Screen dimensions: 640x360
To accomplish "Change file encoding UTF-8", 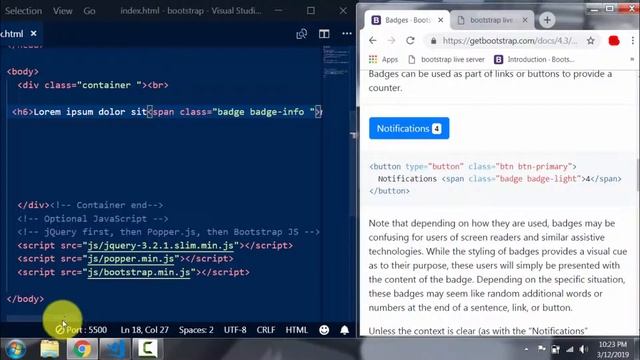I will (235, 330).
